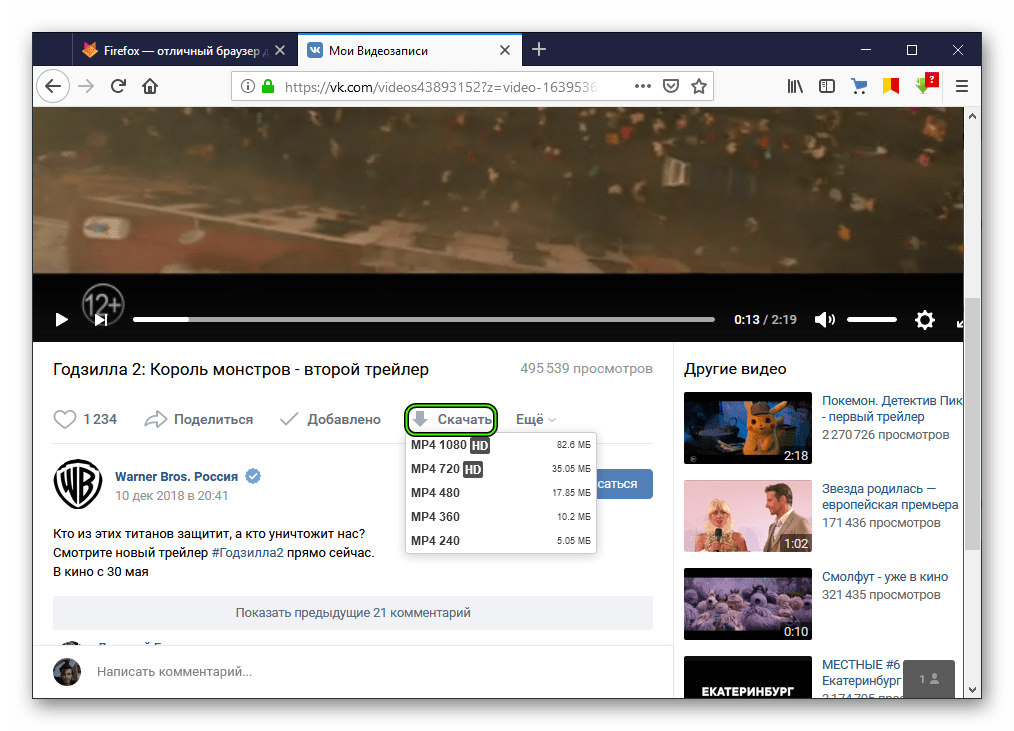This screenshot has width=1014, height=731.
Task: Click the page scrollbar up arrow
Action: (972, 116)
